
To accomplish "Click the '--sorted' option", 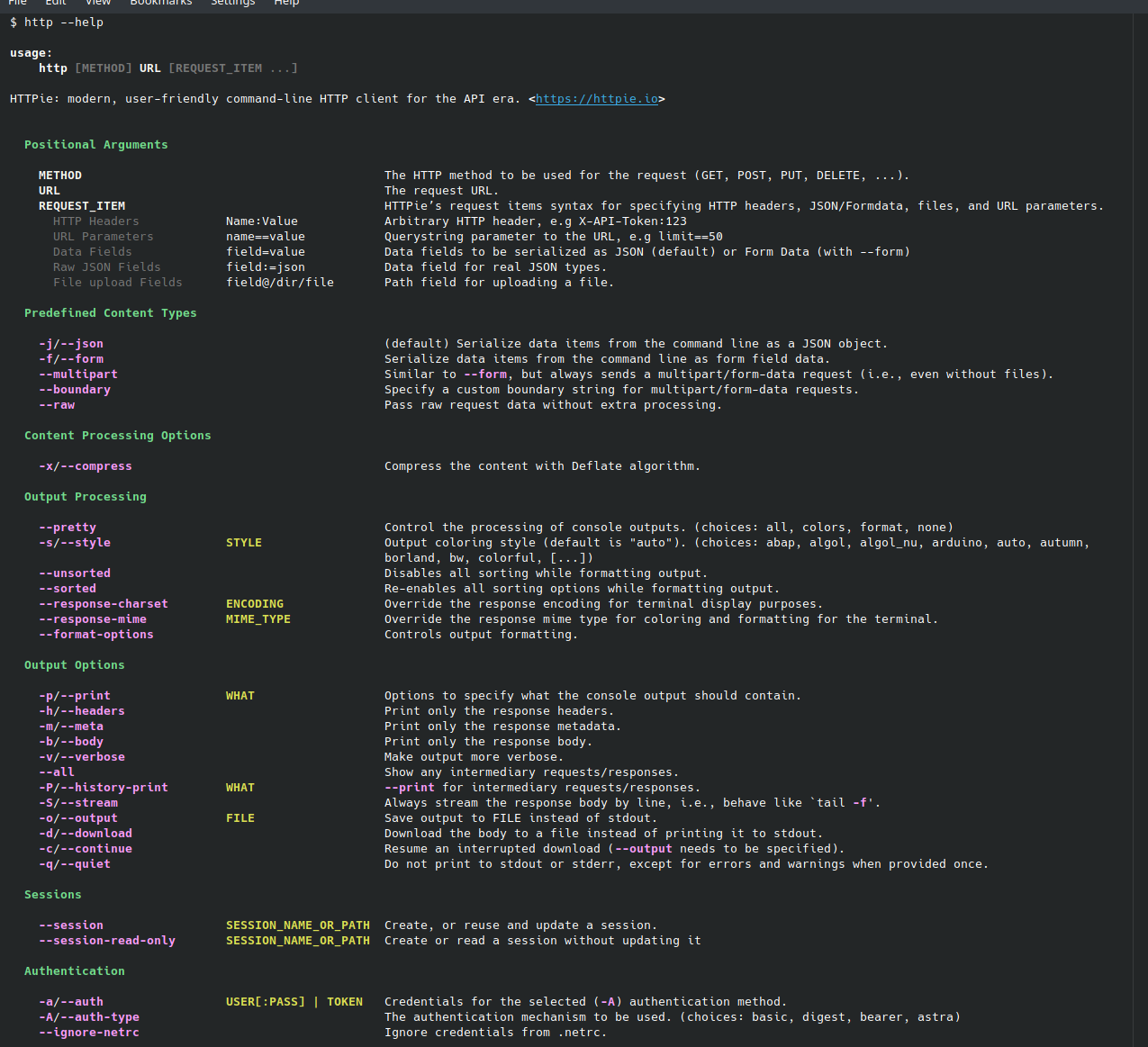I will pyautogui.click(x=68, y=589).
